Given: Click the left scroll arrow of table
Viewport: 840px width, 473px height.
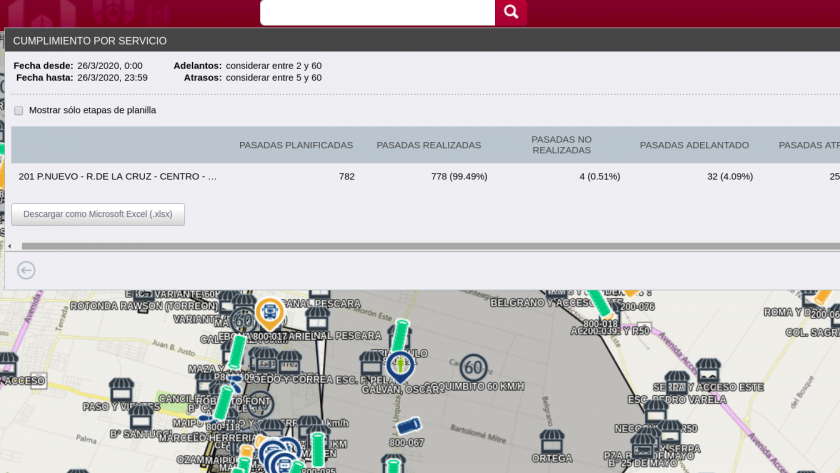Looking at the screenshot, I should [10, 245].
